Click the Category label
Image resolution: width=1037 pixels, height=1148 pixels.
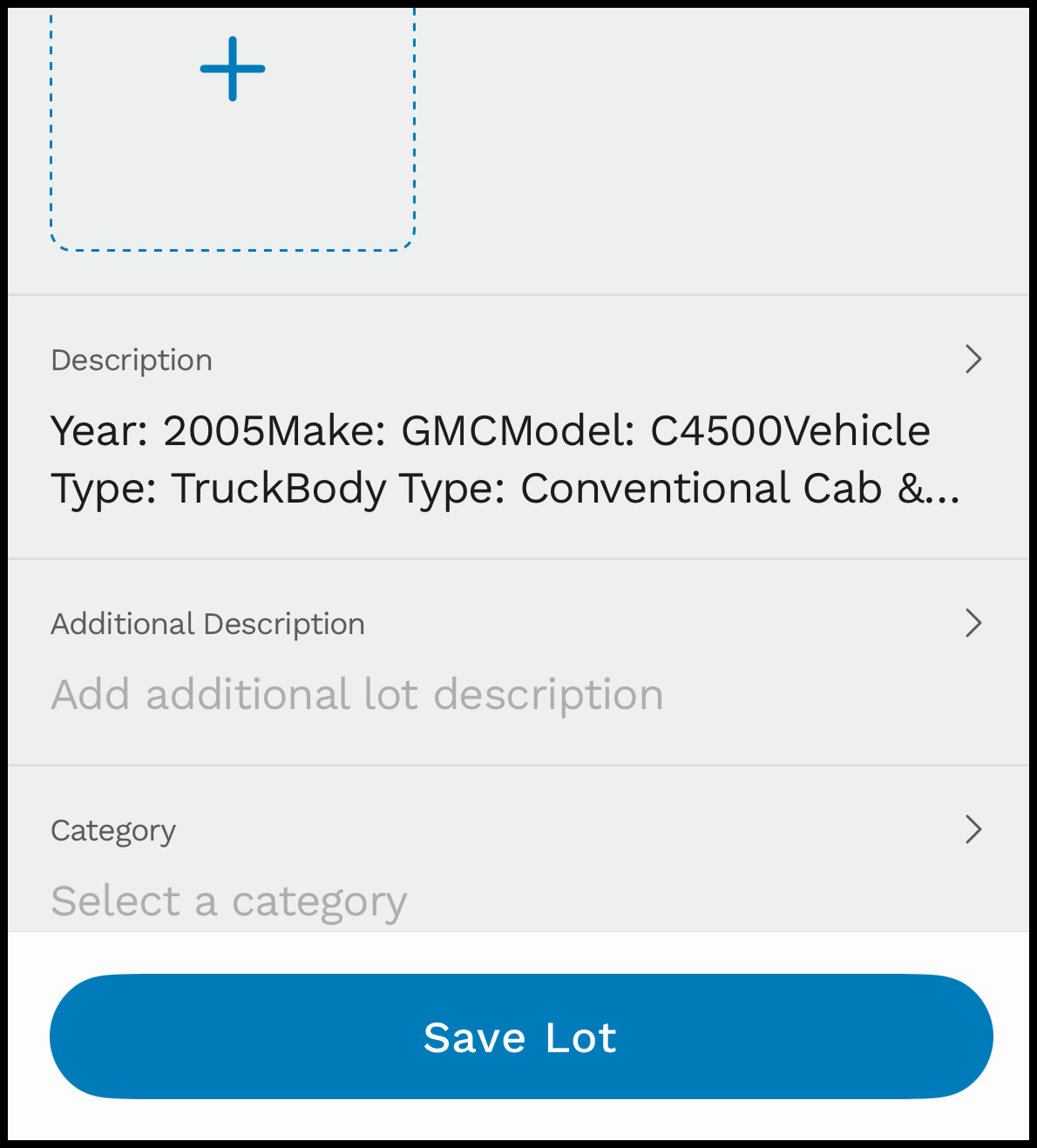pos(112,830)
